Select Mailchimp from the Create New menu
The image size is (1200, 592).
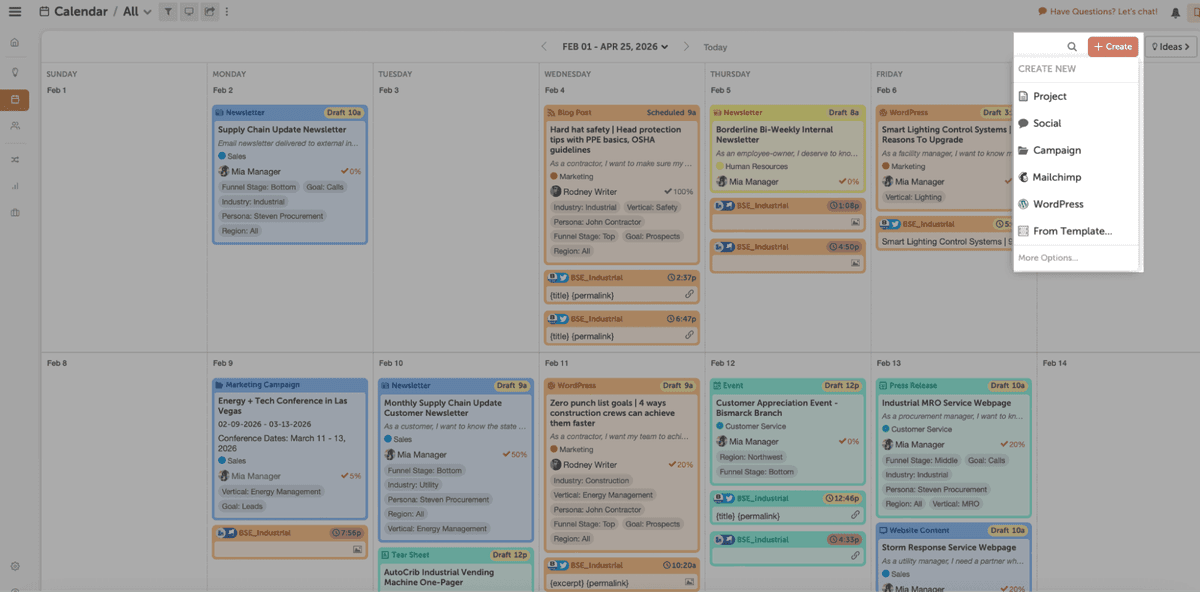(x=1057, y=177)
